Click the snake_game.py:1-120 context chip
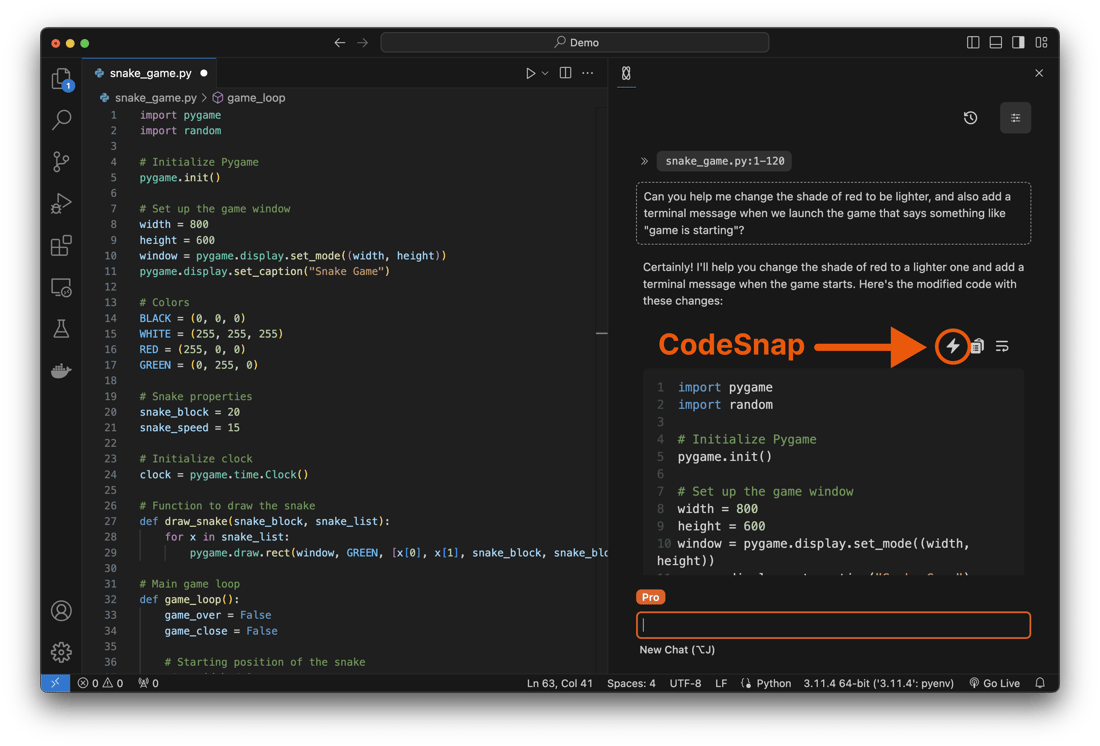This screenshot has width=1100, height=746. [x=725, y=161]
